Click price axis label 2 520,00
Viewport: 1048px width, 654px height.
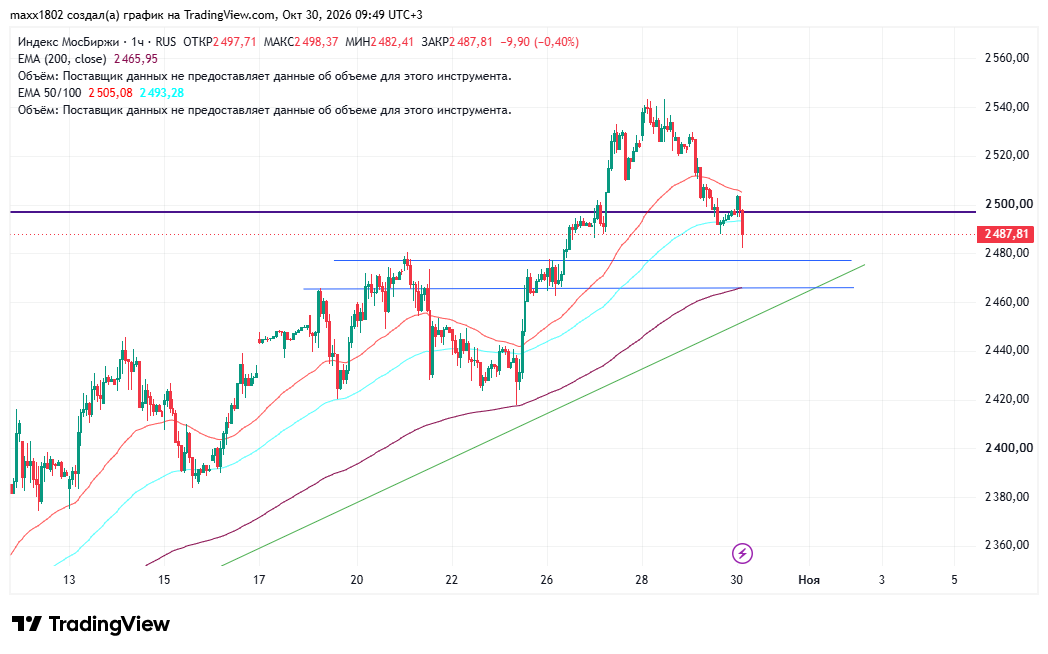1007,155
